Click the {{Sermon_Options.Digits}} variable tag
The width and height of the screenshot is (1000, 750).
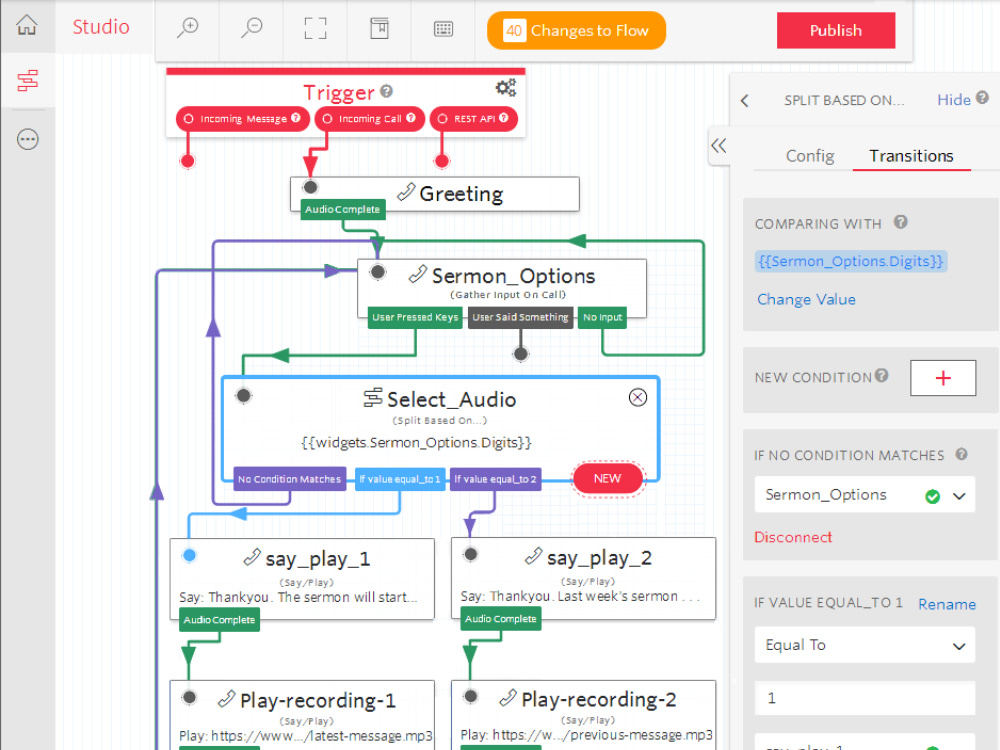point(850,261)
